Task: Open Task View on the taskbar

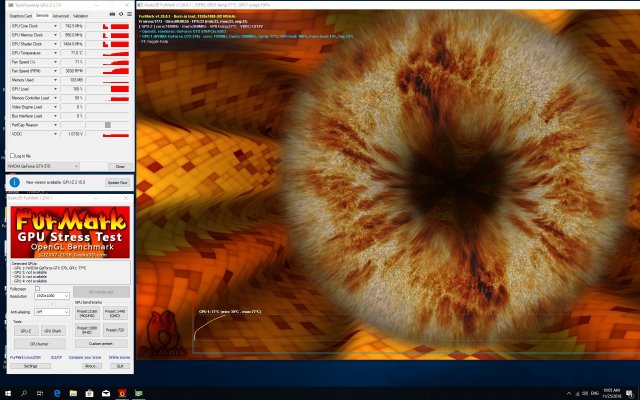Action: [x=40, y=393]
